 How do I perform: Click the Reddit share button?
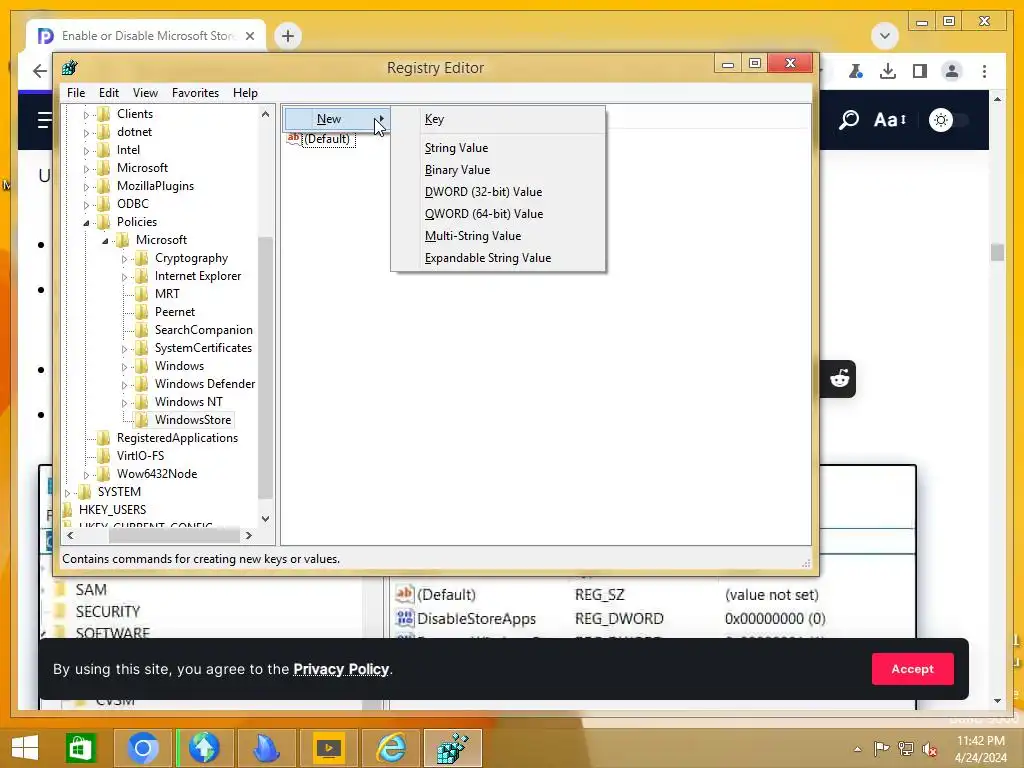coord(839,379)
